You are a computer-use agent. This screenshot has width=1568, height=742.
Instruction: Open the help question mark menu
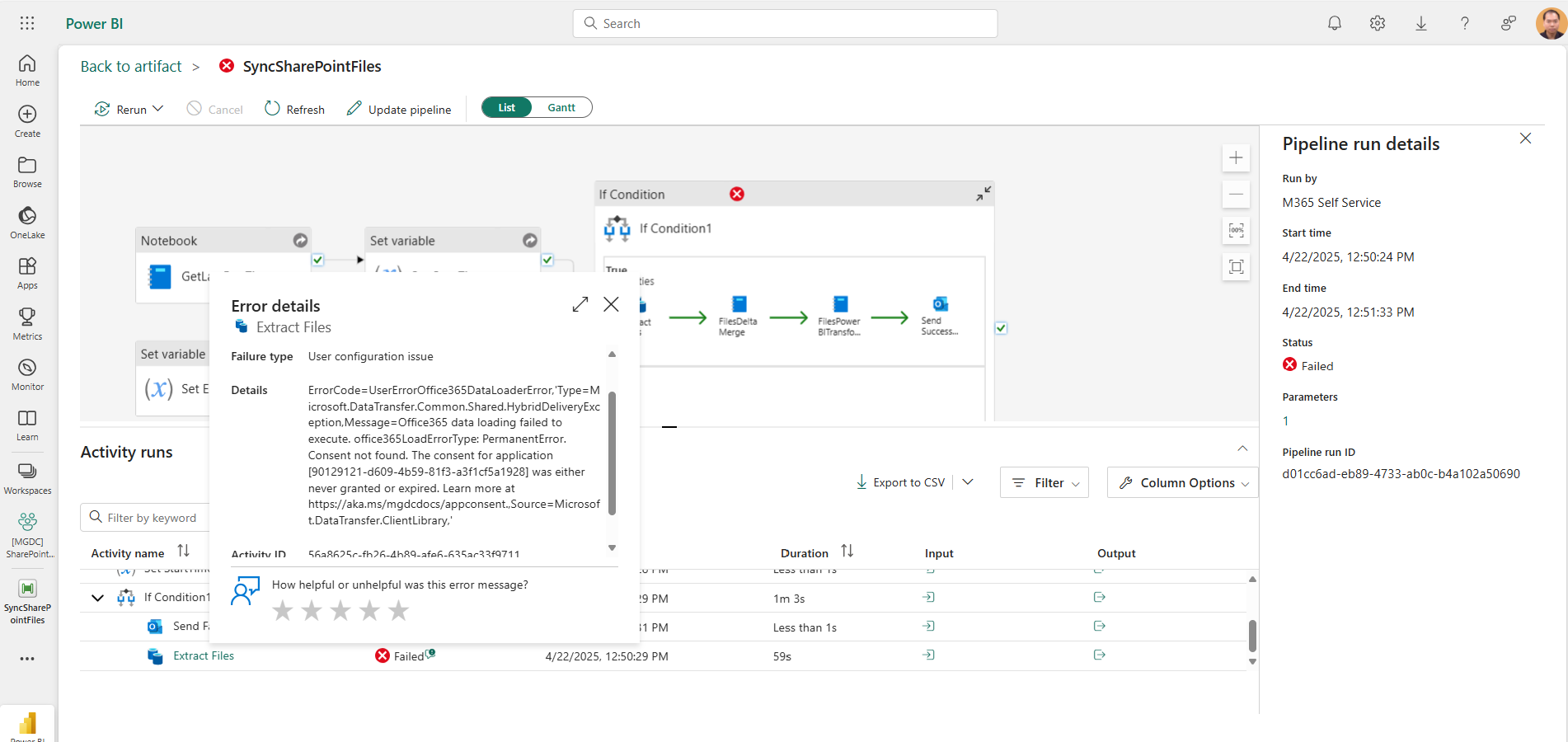pos(1465,23)
